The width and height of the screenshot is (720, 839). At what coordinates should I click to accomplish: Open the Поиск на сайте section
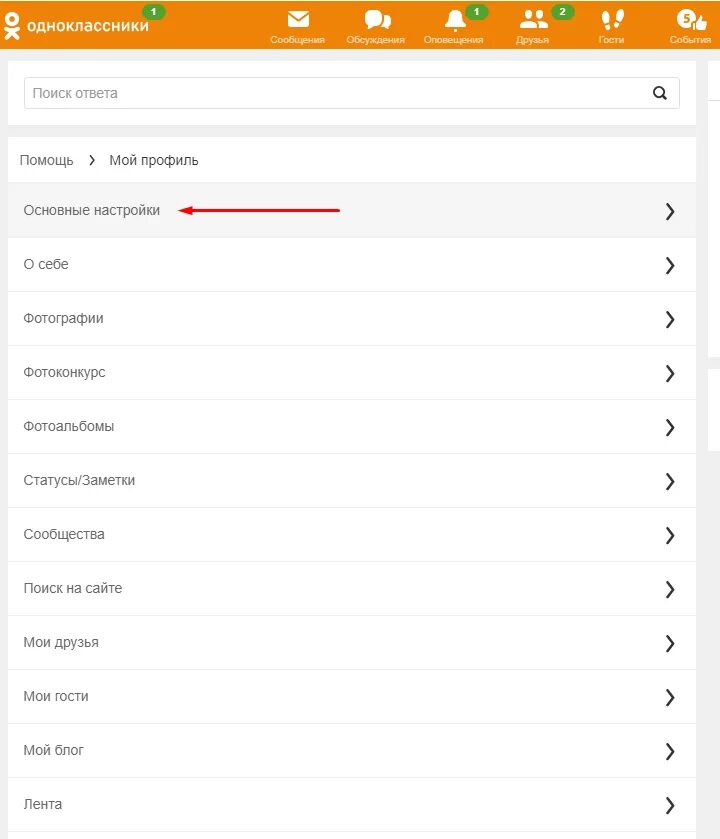tap(73, 589)
